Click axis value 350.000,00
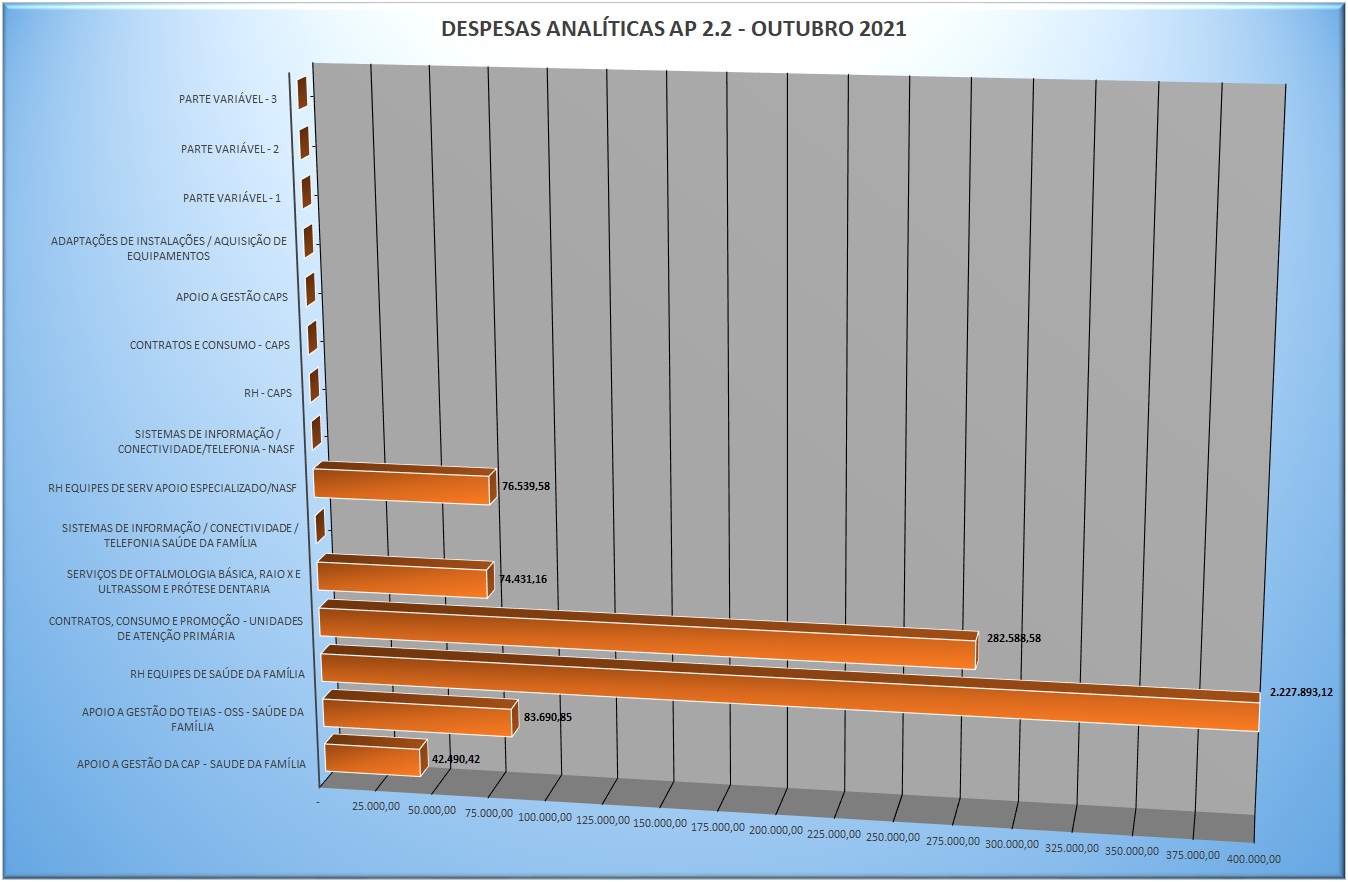This screenshot has height=882, width=1348. pos(1131,852)
